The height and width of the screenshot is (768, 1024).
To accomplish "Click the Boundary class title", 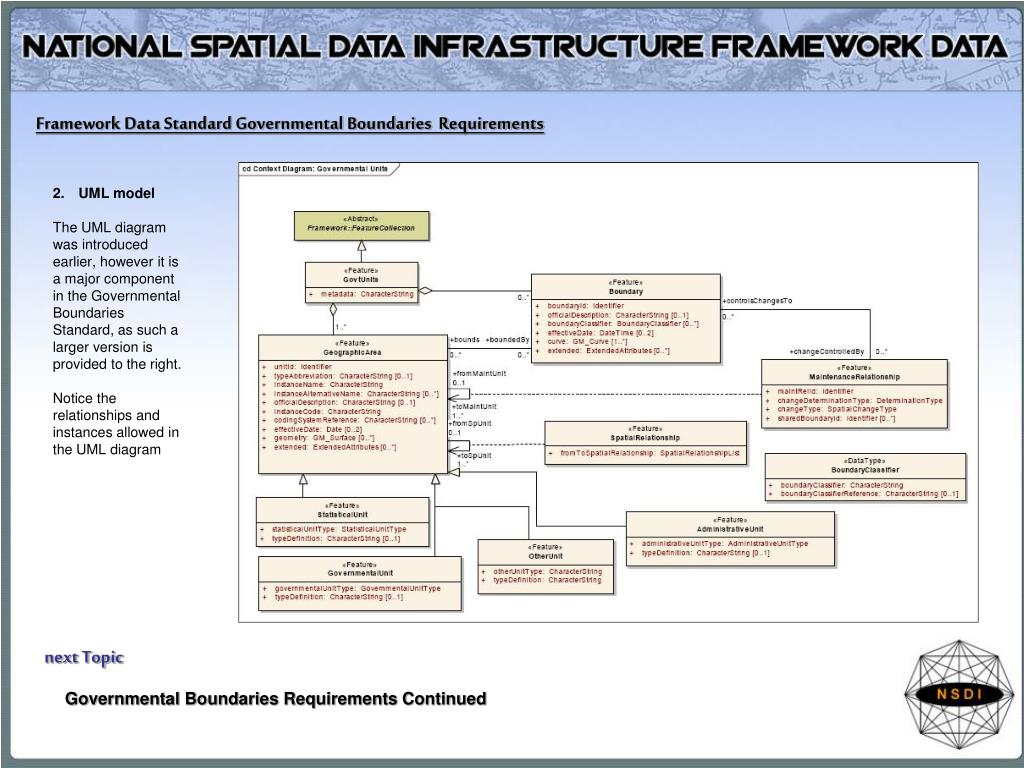I will pos(626,292).
